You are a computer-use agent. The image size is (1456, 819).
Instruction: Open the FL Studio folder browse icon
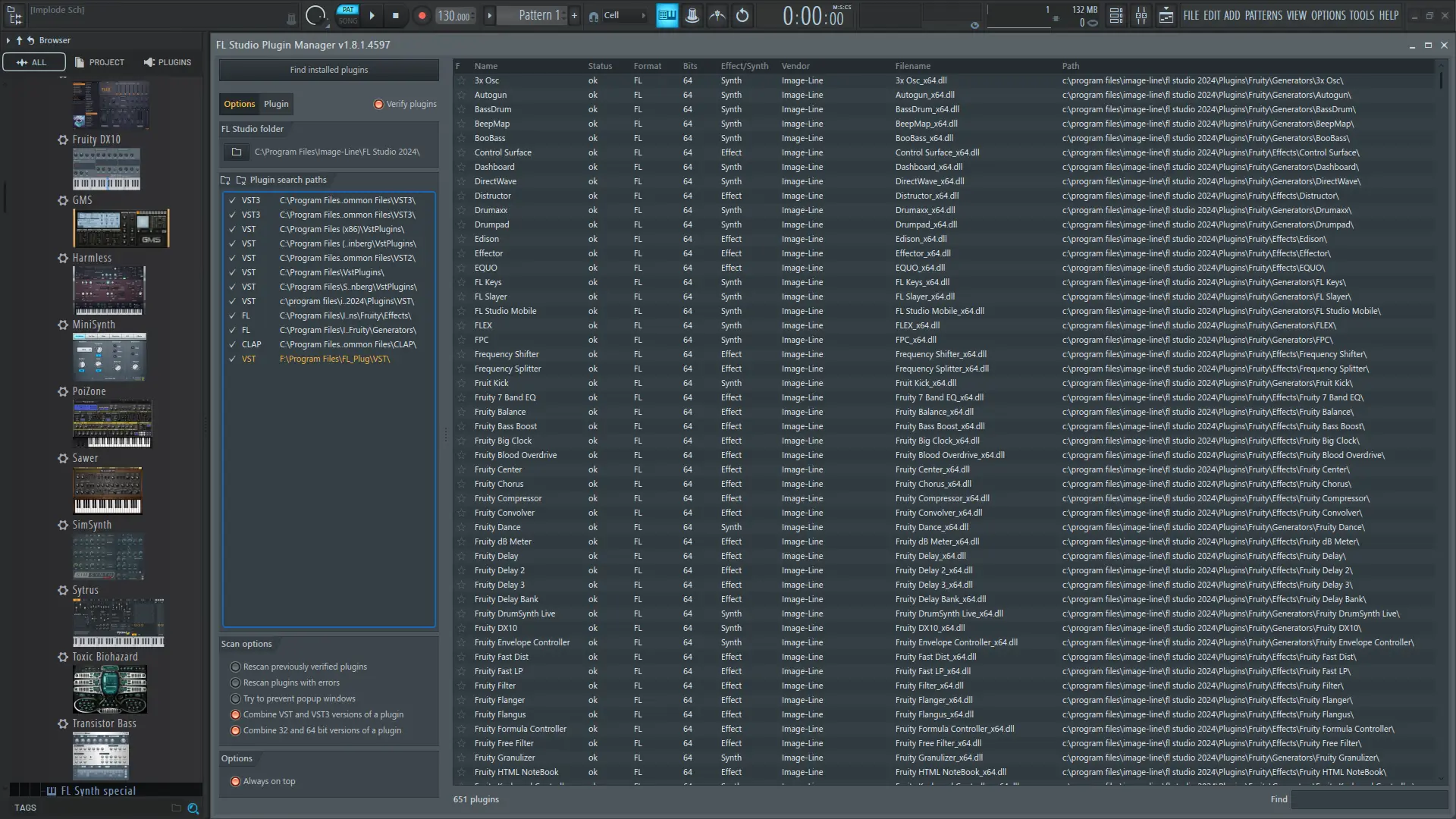(x=237, y=152)
